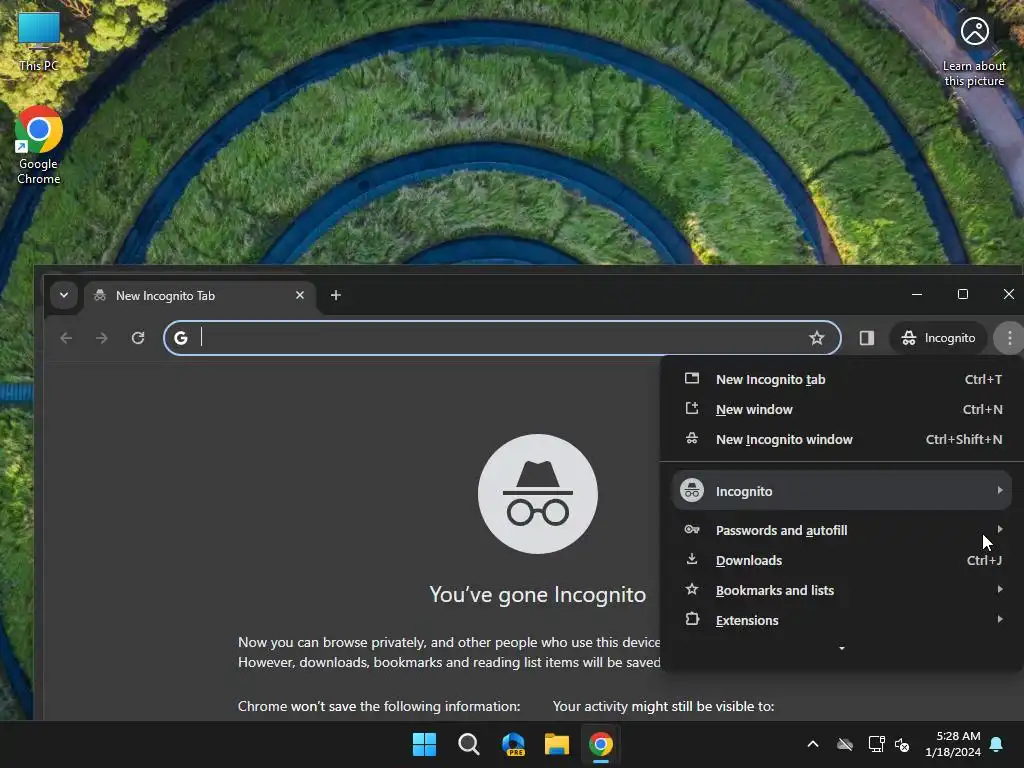Show hidden tray icons chevron
Image resolution: width=1024 pixels, height=768 pixels.
click(x=813, y=744)
